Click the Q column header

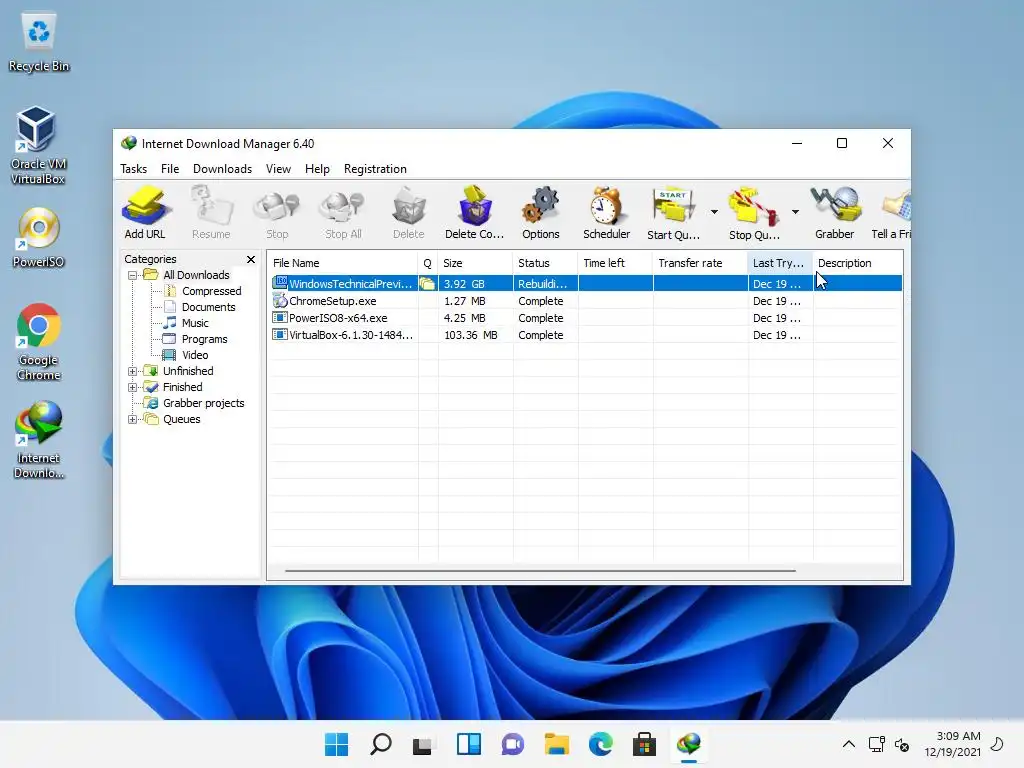(428, 263)
